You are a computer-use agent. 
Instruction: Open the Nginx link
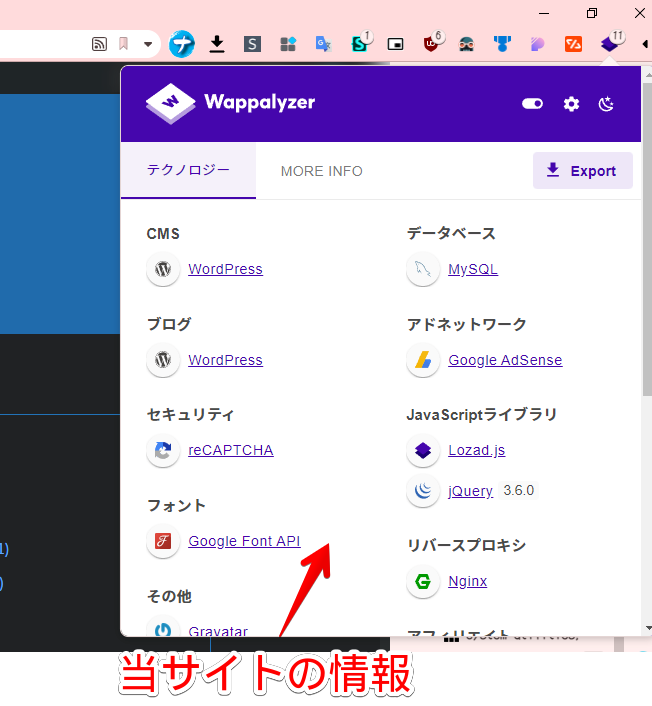point(467,581)
